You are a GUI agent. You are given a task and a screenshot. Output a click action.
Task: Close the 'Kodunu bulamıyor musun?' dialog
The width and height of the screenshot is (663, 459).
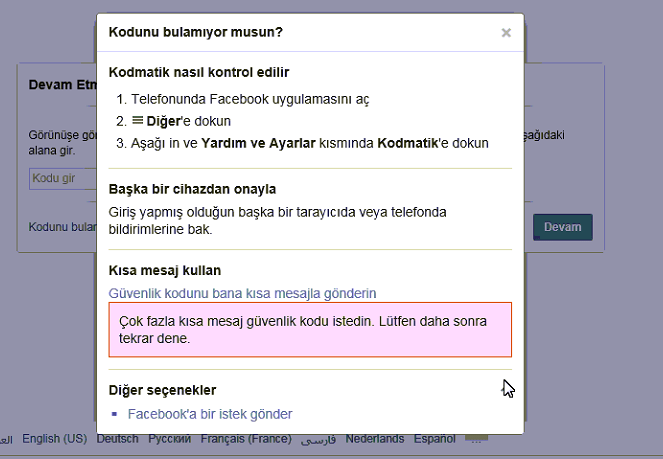click(x=506, y=33)
